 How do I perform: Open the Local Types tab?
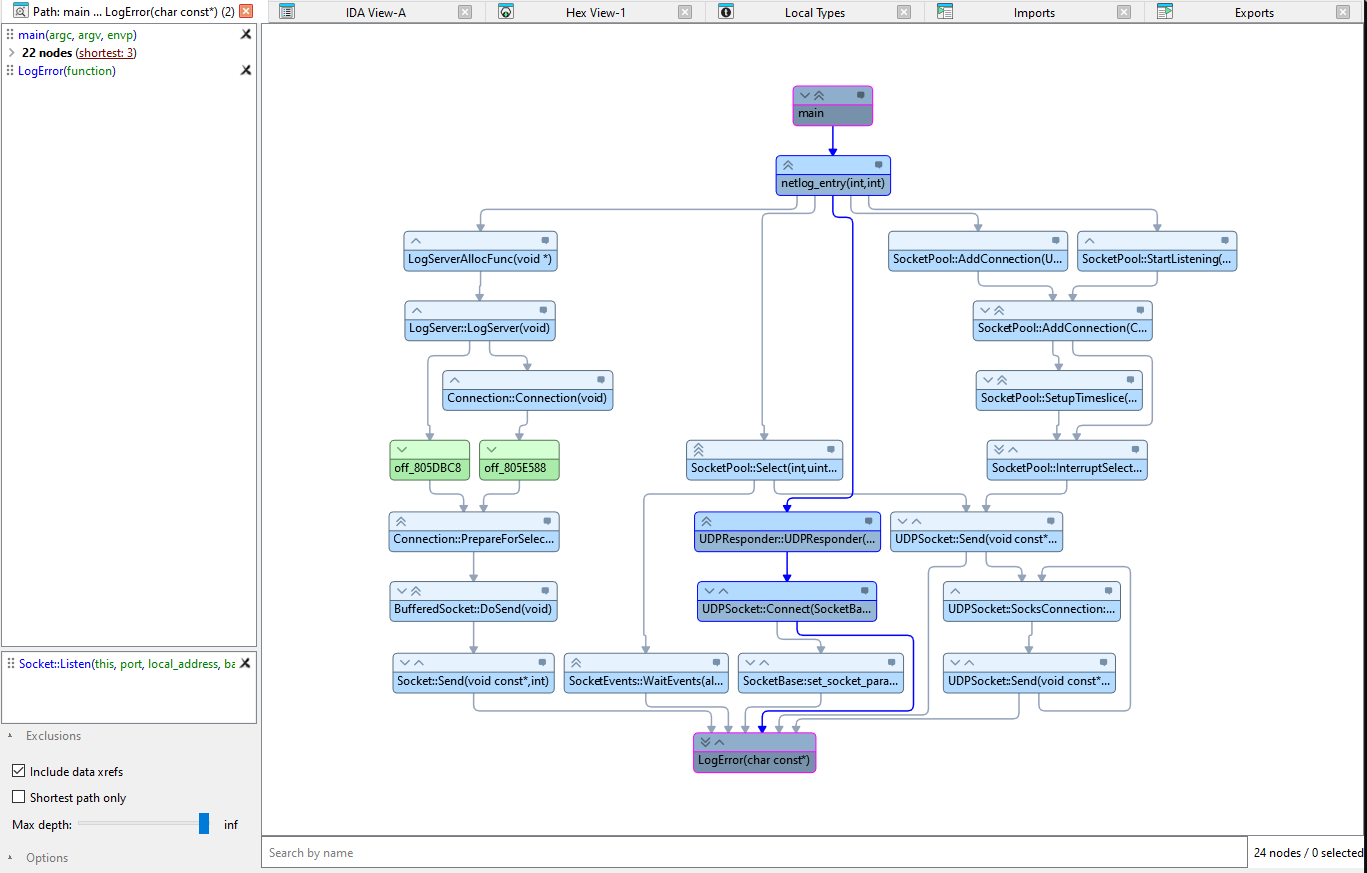pyautogui.click(x=814, y=12)
